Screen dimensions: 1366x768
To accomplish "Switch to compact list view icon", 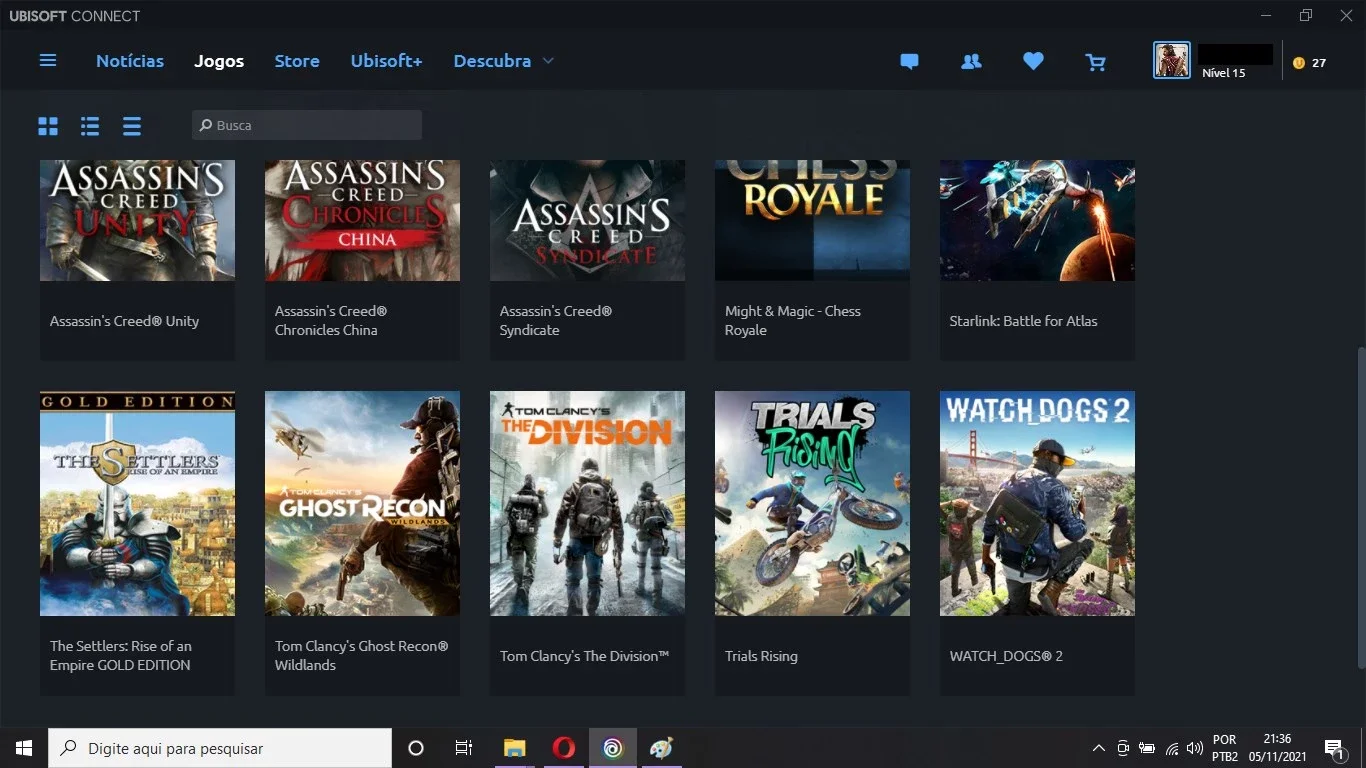I will [132, 126].
